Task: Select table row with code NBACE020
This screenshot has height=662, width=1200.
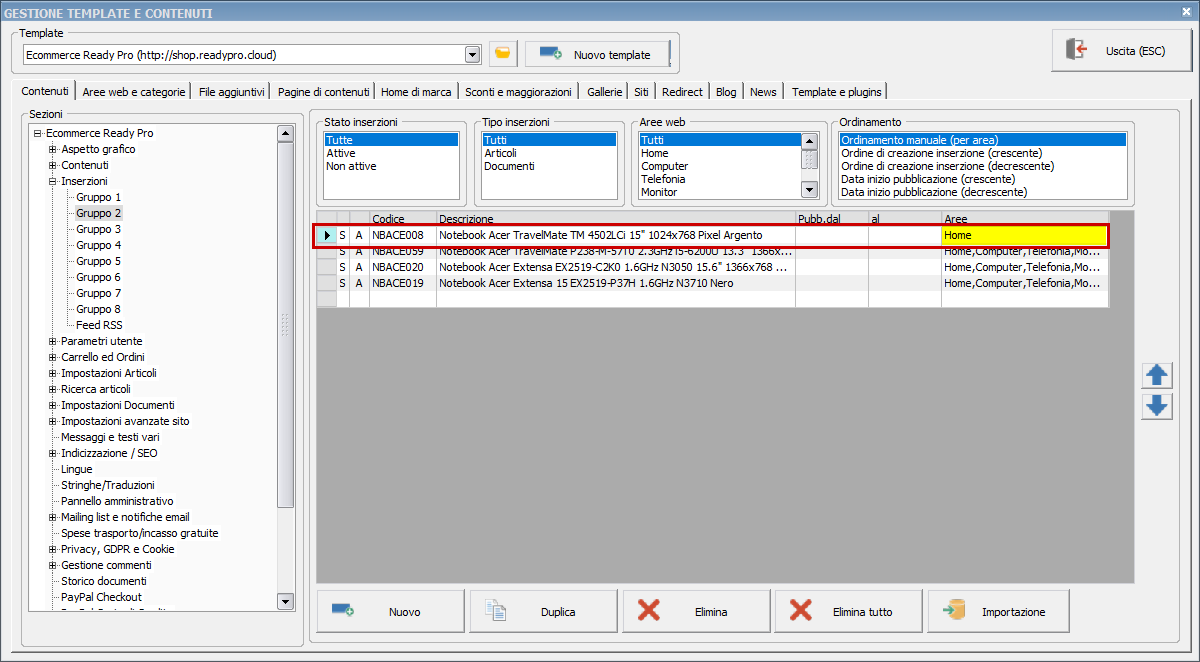Action: (713, 267)
